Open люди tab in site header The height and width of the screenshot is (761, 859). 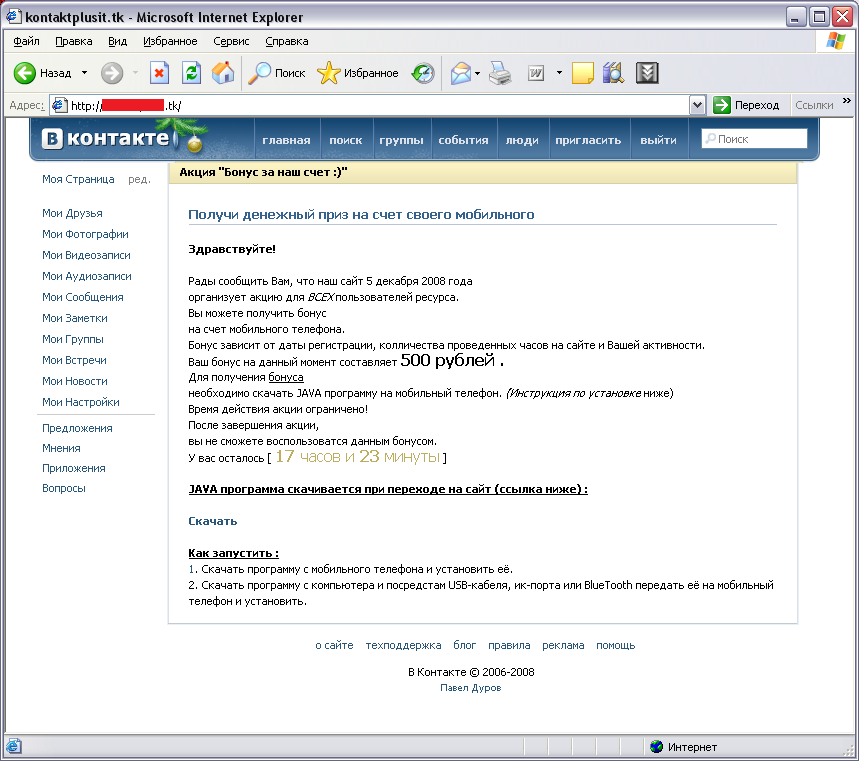[522, 140]
